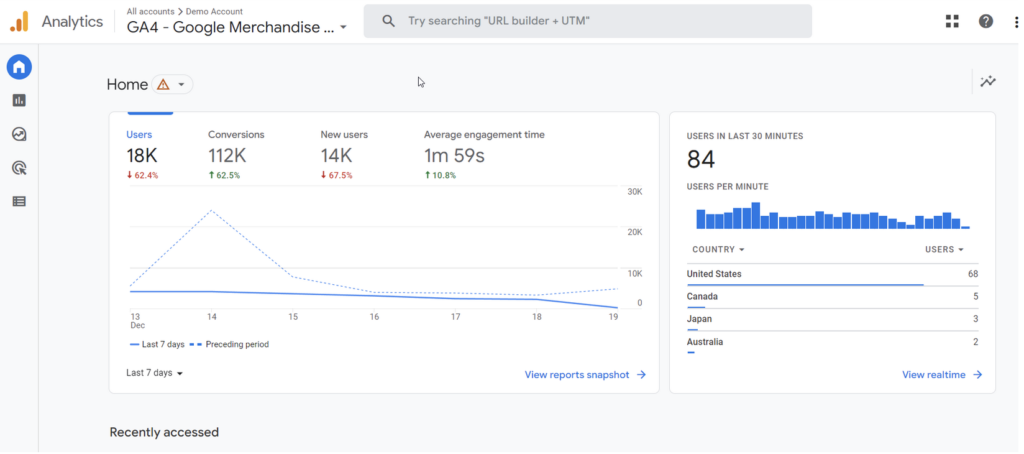The height and width of the screenshot is (454, 1024).
Task: Open the Google apps grid icon
Action: [952, 22]
